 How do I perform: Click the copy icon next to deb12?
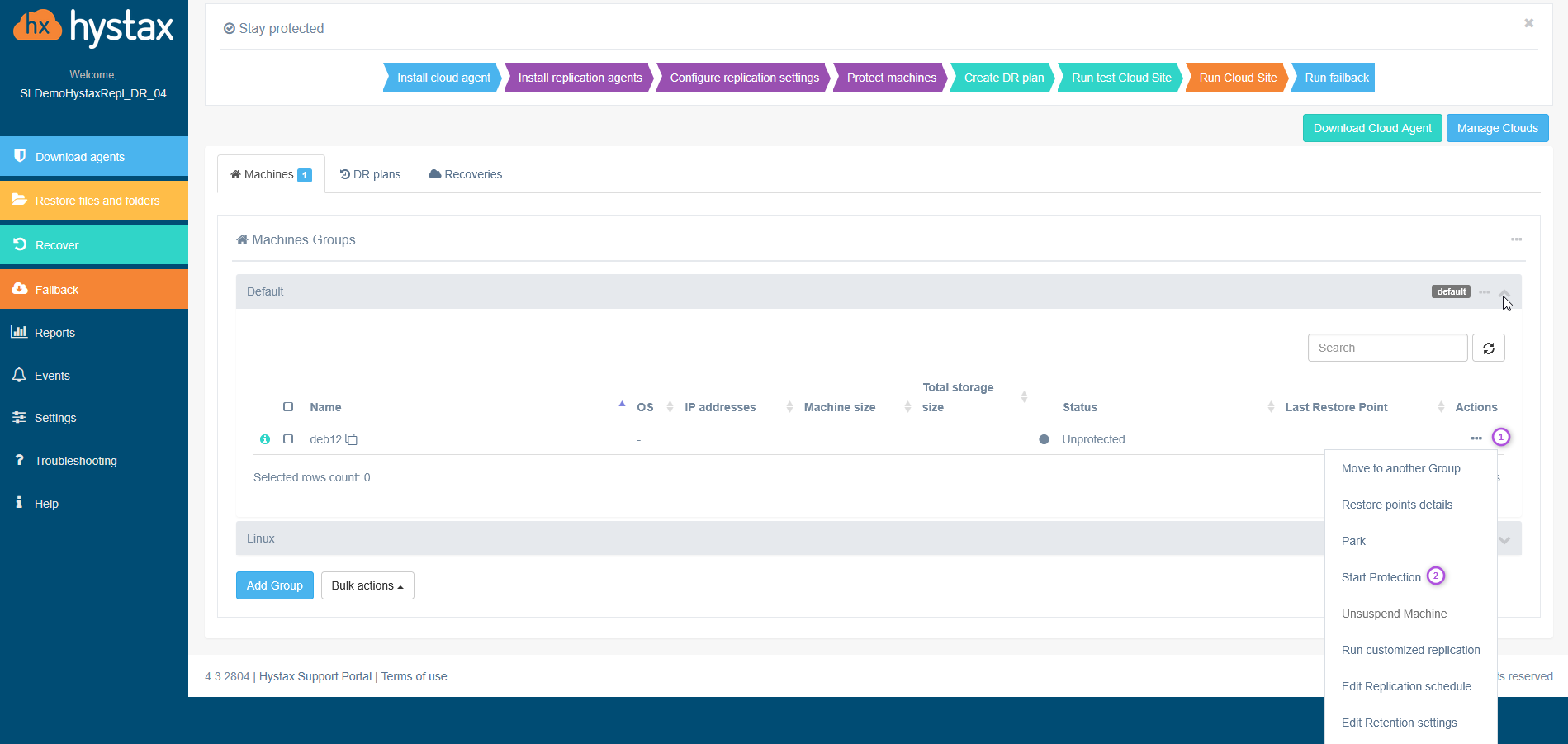(x=352, y=439)
